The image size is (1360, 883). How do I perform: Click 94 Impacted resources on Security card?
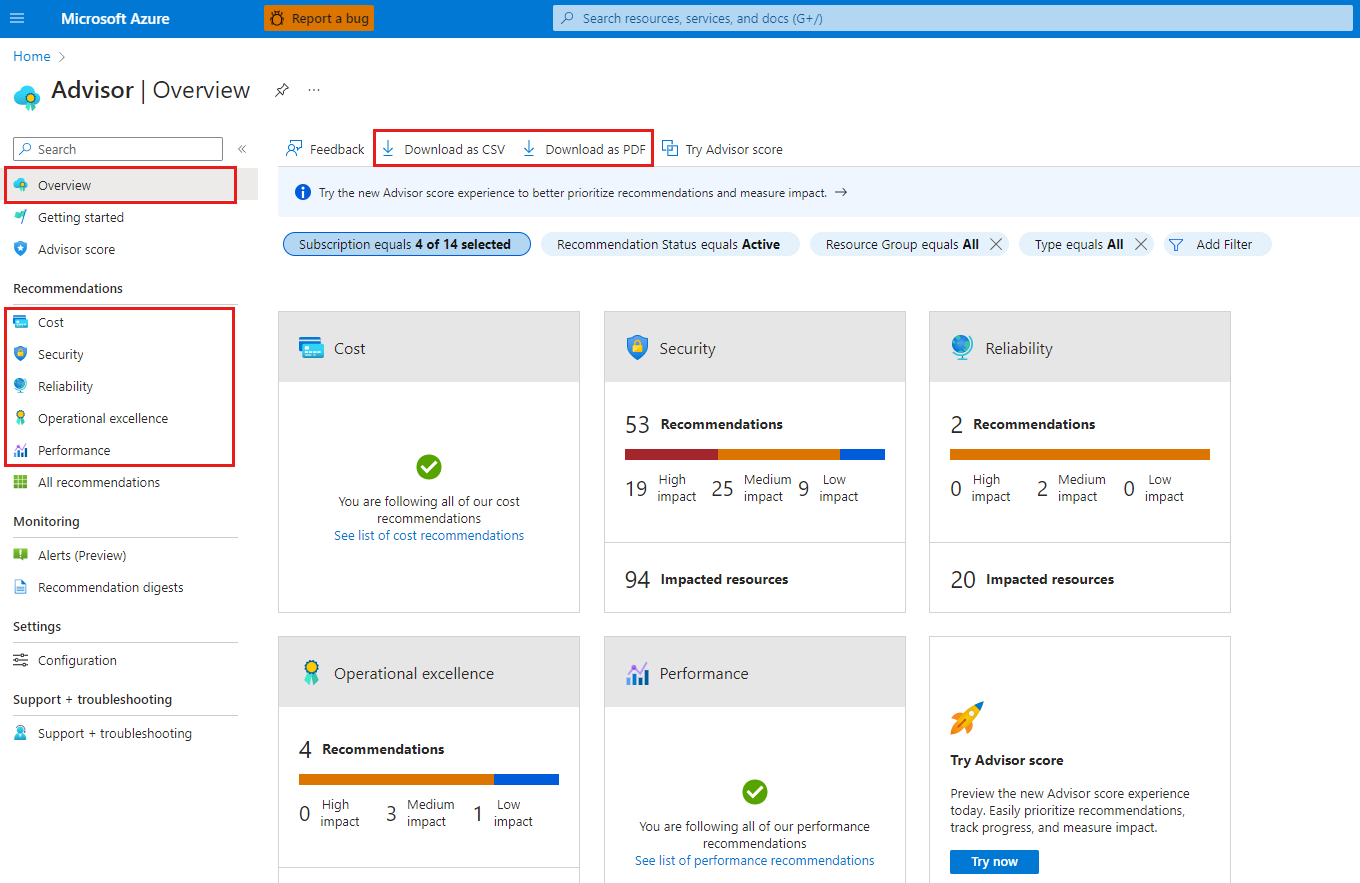[707, 579]
